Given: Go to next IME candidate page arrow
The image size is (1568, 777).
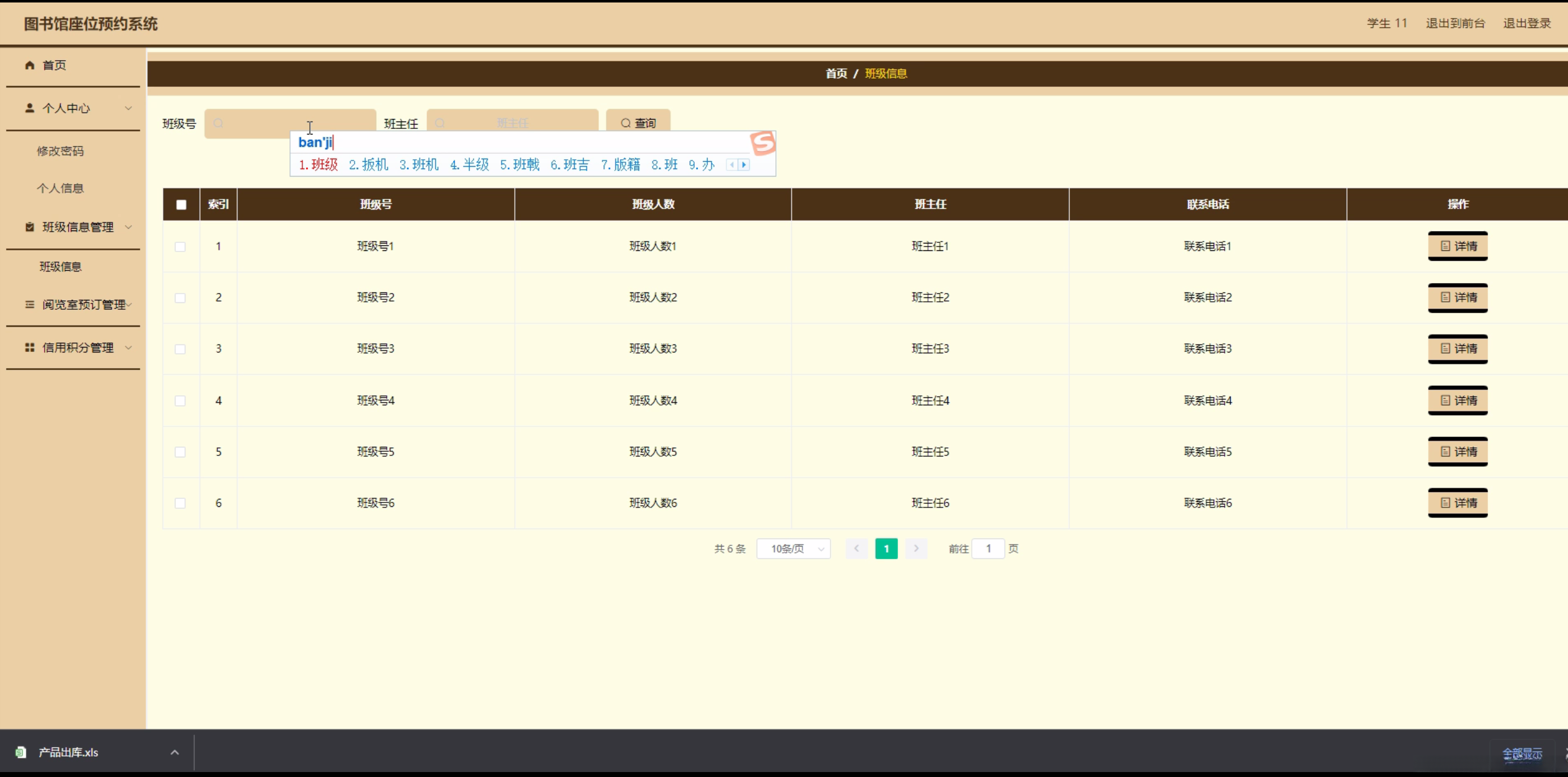Looking at the screenshot, I should pos(744,165).
